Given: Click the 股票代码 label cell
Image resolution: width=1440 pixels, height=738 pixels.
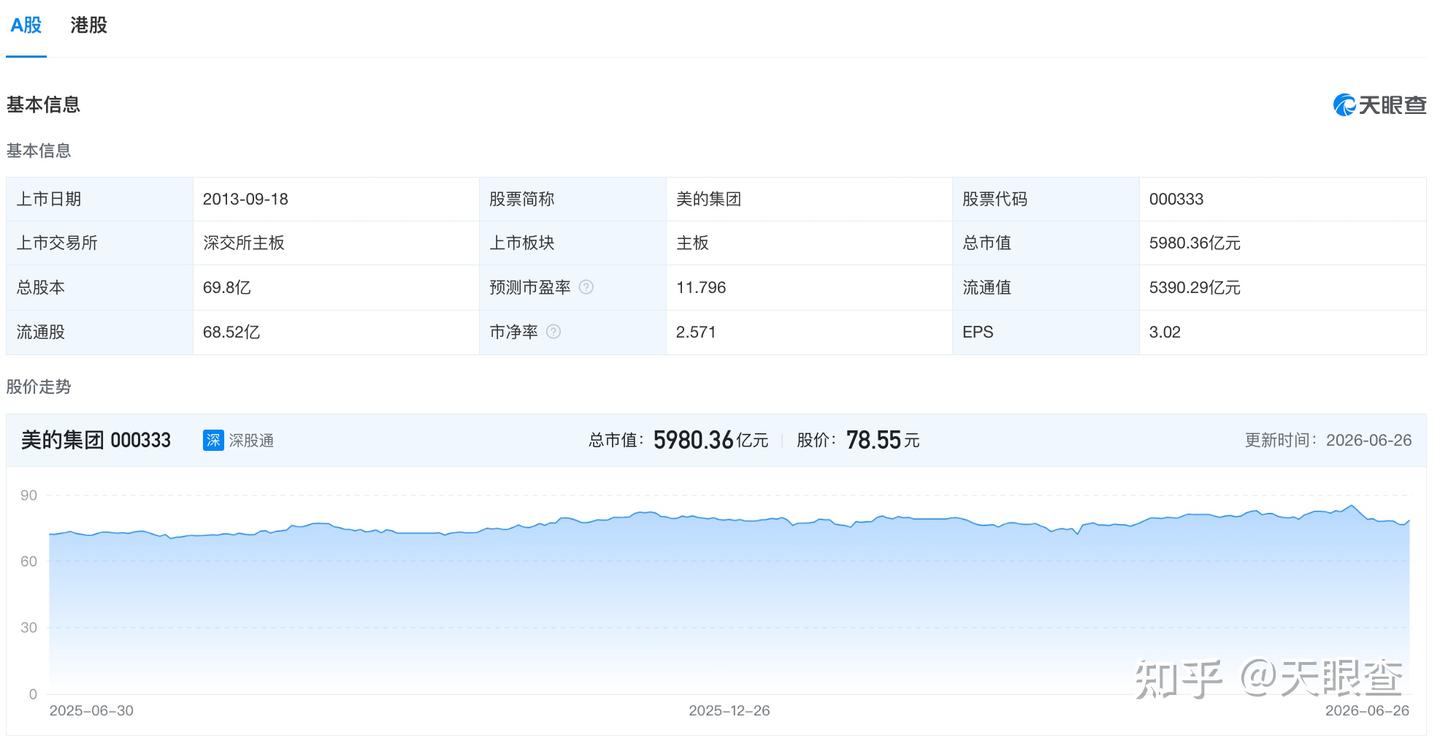Looking at the screenshot, I should click(1046, 199).
